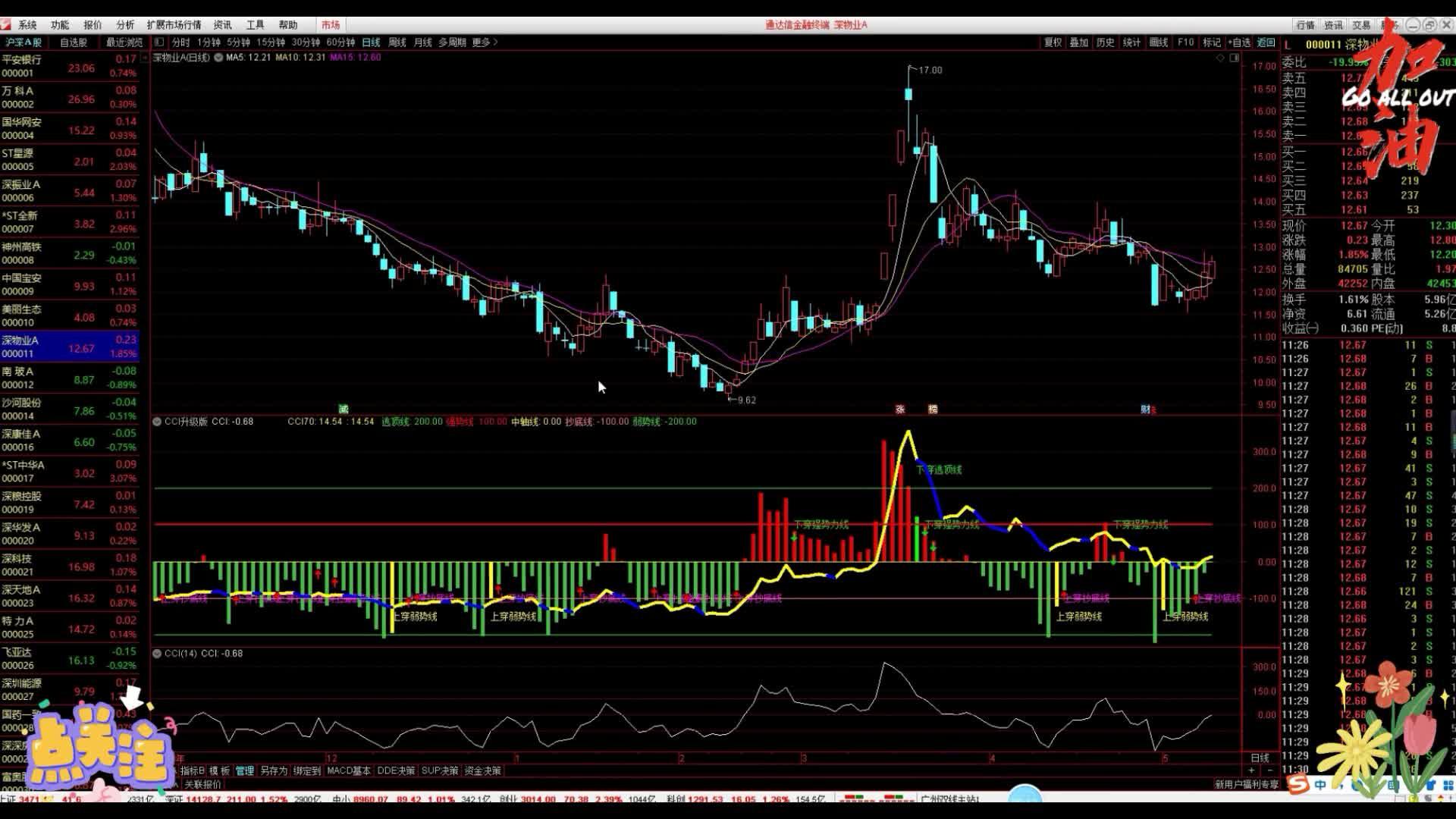
Task: Click the Sogou input method tray icon
Action: coord(1298,785)
